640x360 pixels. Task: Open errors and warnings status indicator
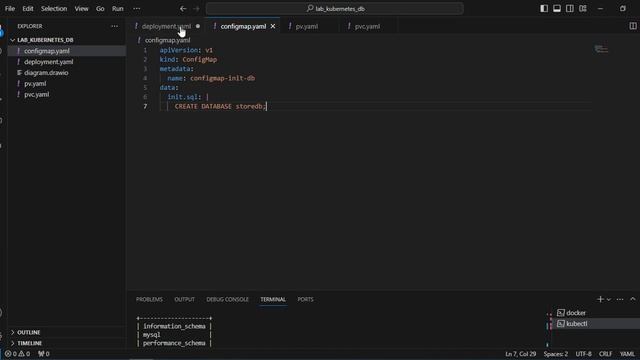tap(17, 354)
